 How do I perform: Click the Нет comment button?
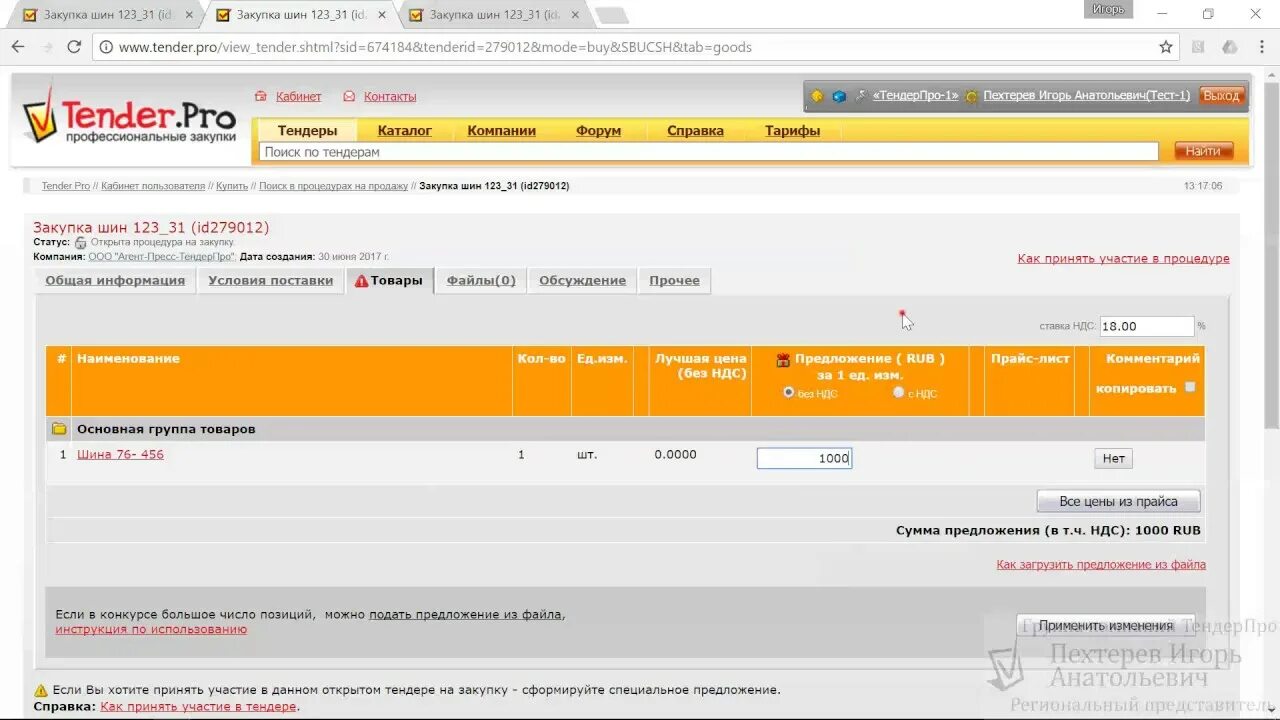click(1113, 459)
